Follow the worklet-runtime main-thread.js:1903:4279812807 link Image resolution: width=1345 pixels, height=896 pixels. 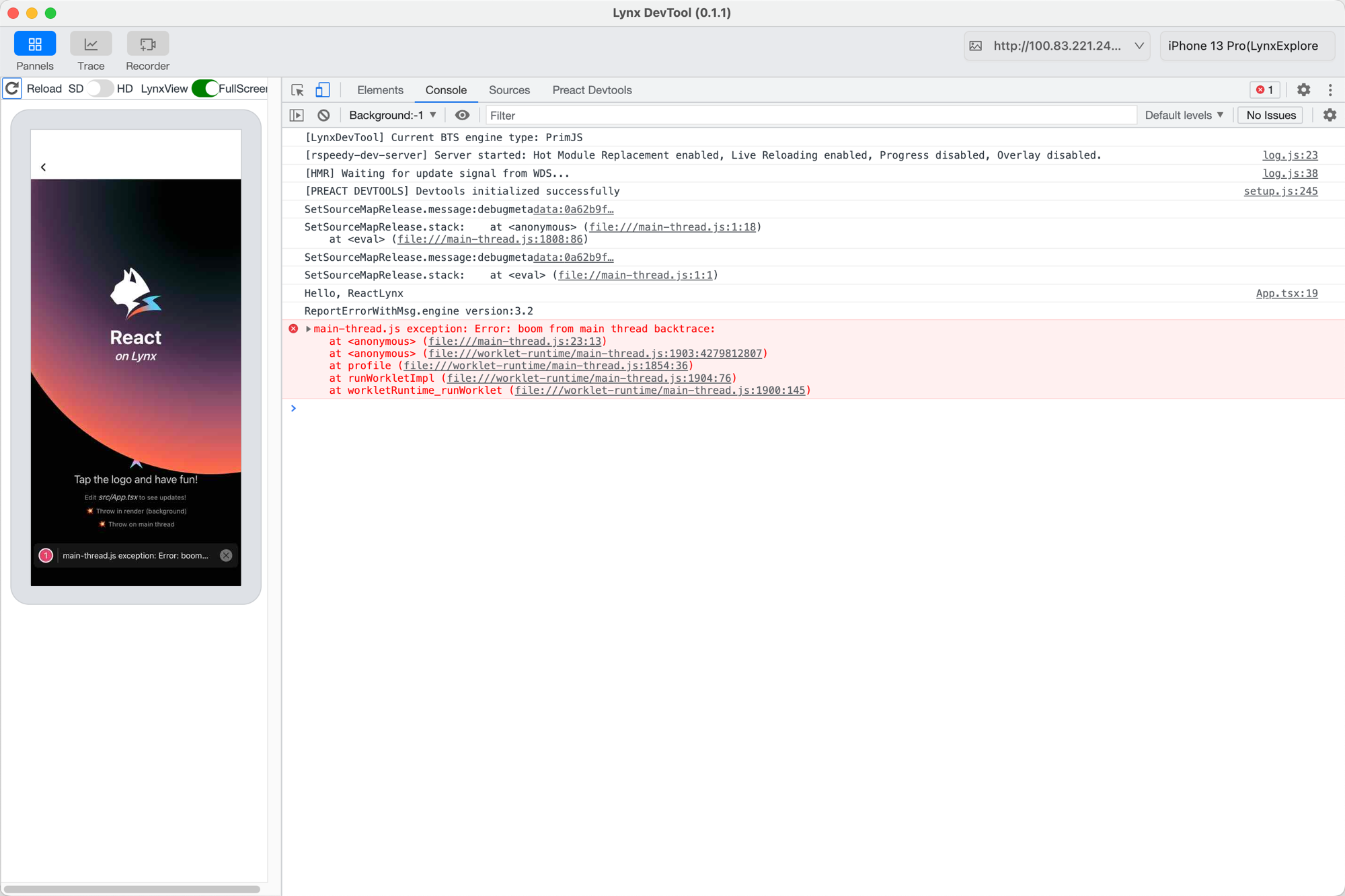click(595, 354)
